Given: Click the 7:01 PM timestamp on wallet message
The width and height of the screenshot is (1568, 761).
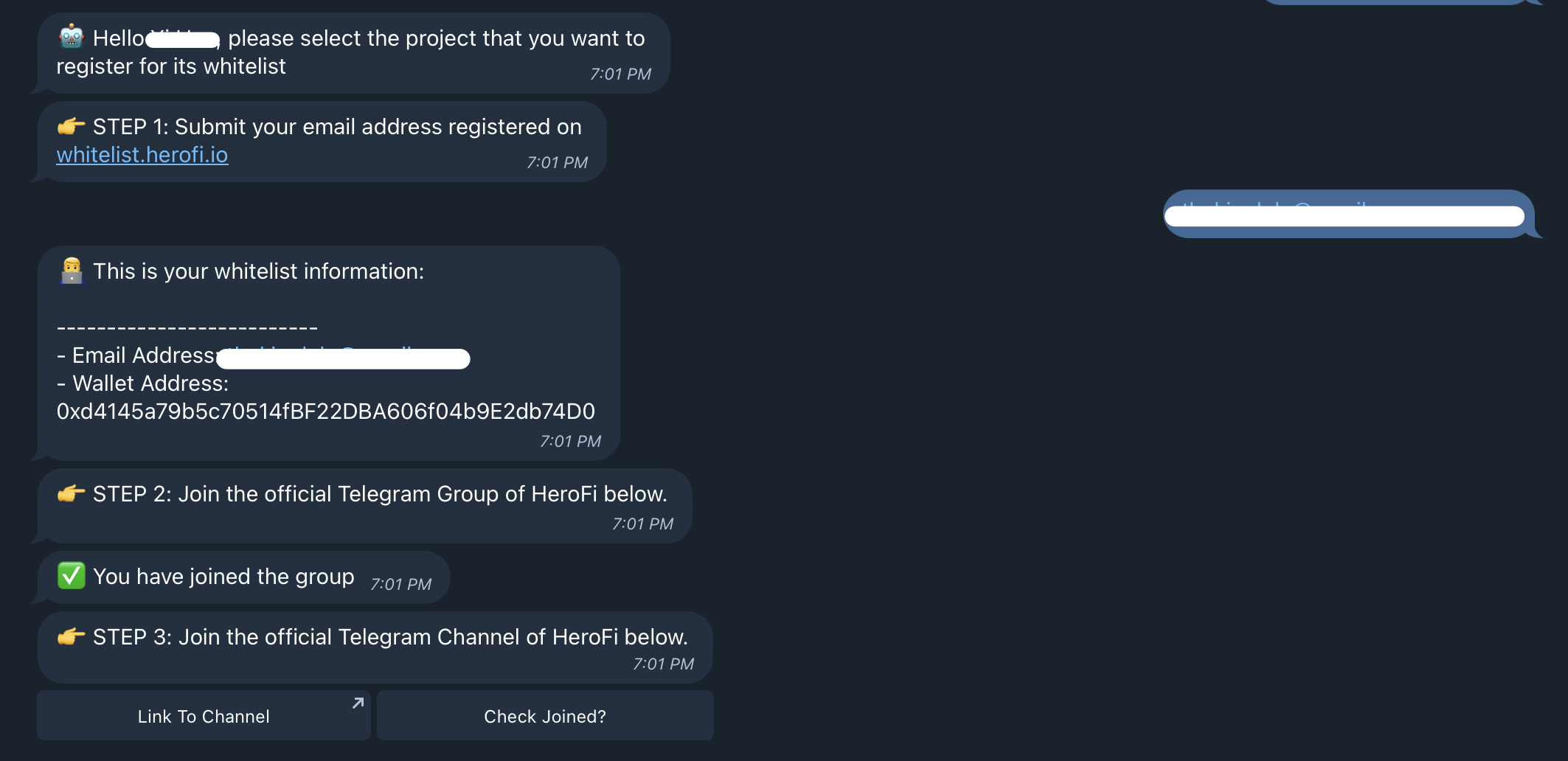Looking at the screenshot, I should (x=570, y=441).
